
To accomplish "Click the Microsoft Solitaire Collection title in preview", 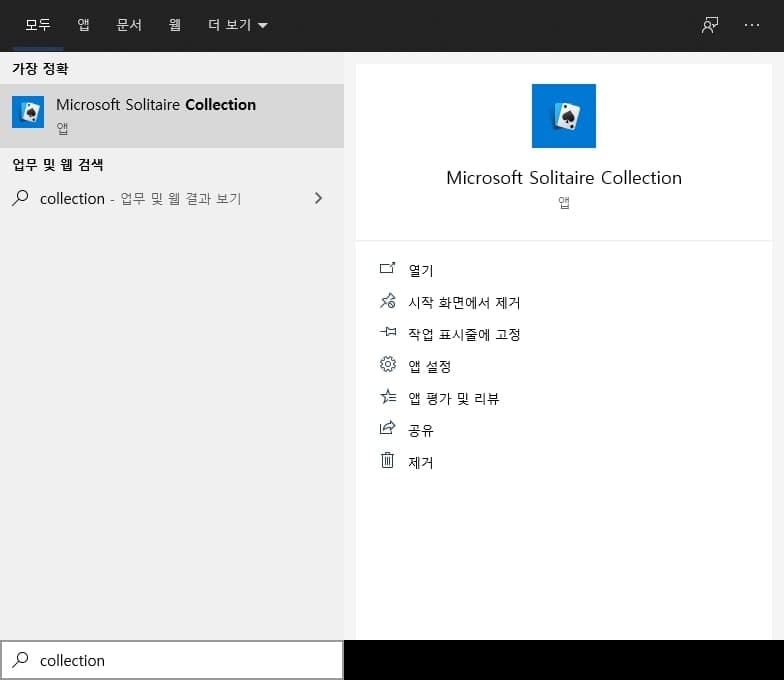I will (x=564, y=178).
